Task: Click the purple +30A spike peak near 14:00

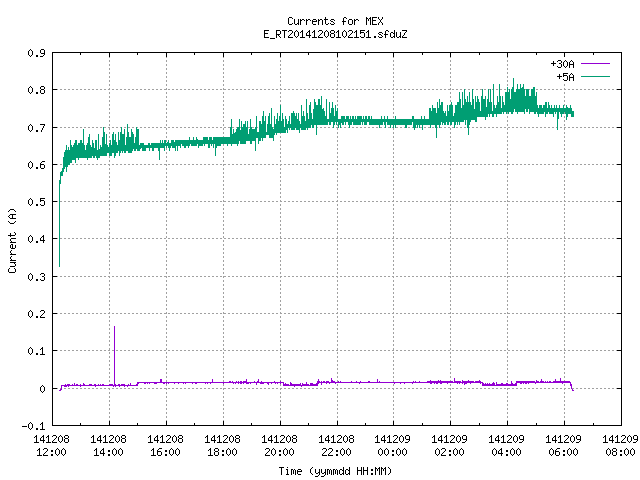Action: pyautogui.click(x=114, y=327)
